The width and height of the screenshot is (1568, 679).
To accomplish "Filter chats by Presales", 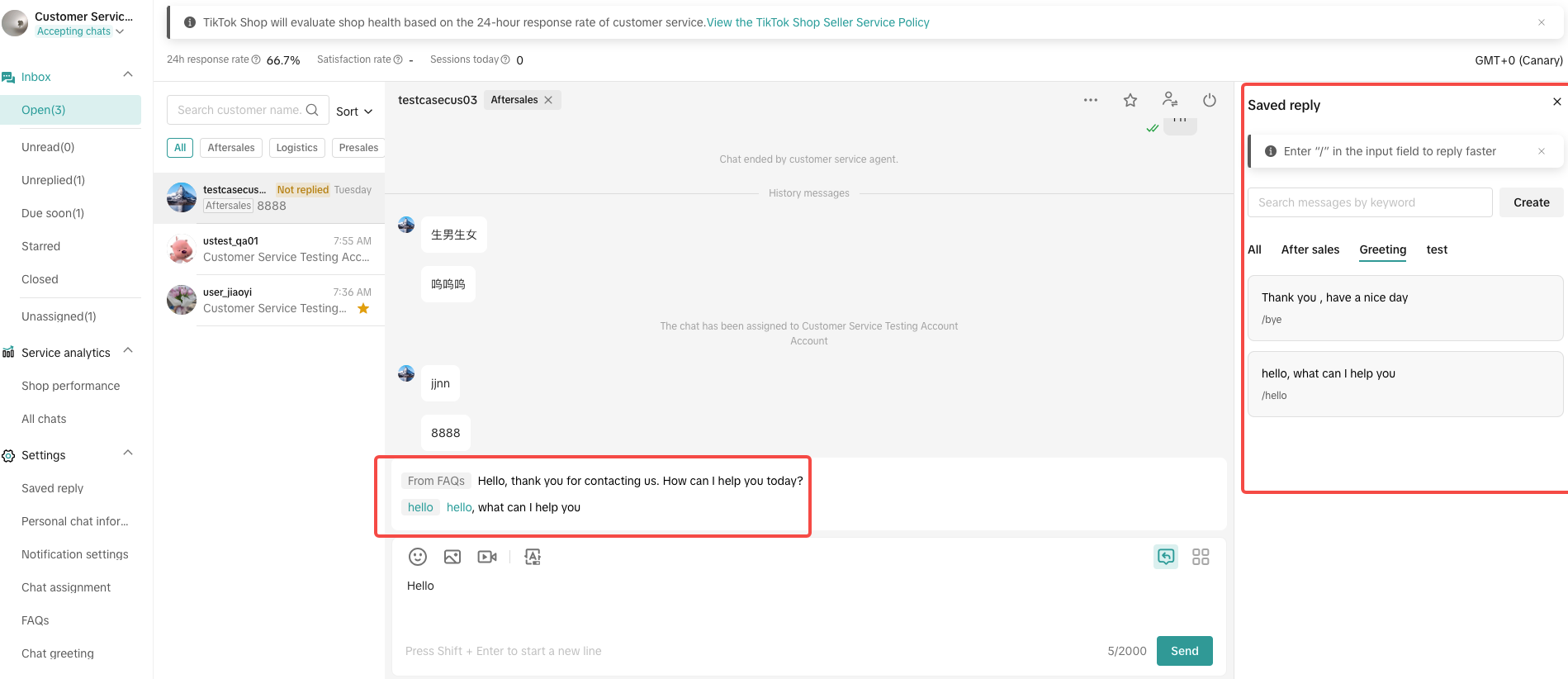I will pos(358,148).
